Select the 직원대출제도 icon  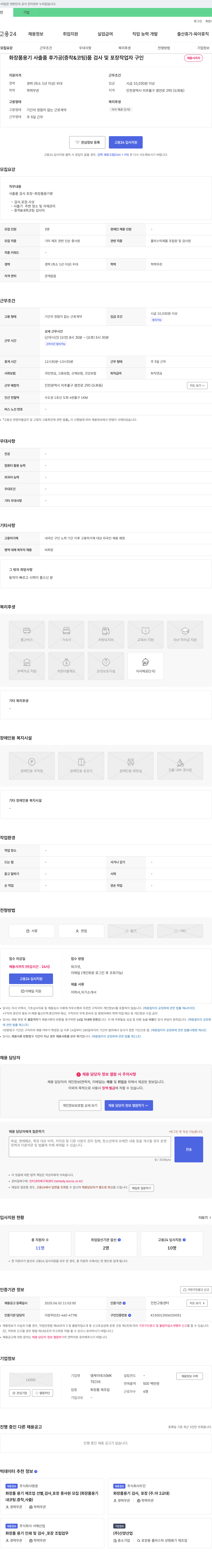click(66, 666)
